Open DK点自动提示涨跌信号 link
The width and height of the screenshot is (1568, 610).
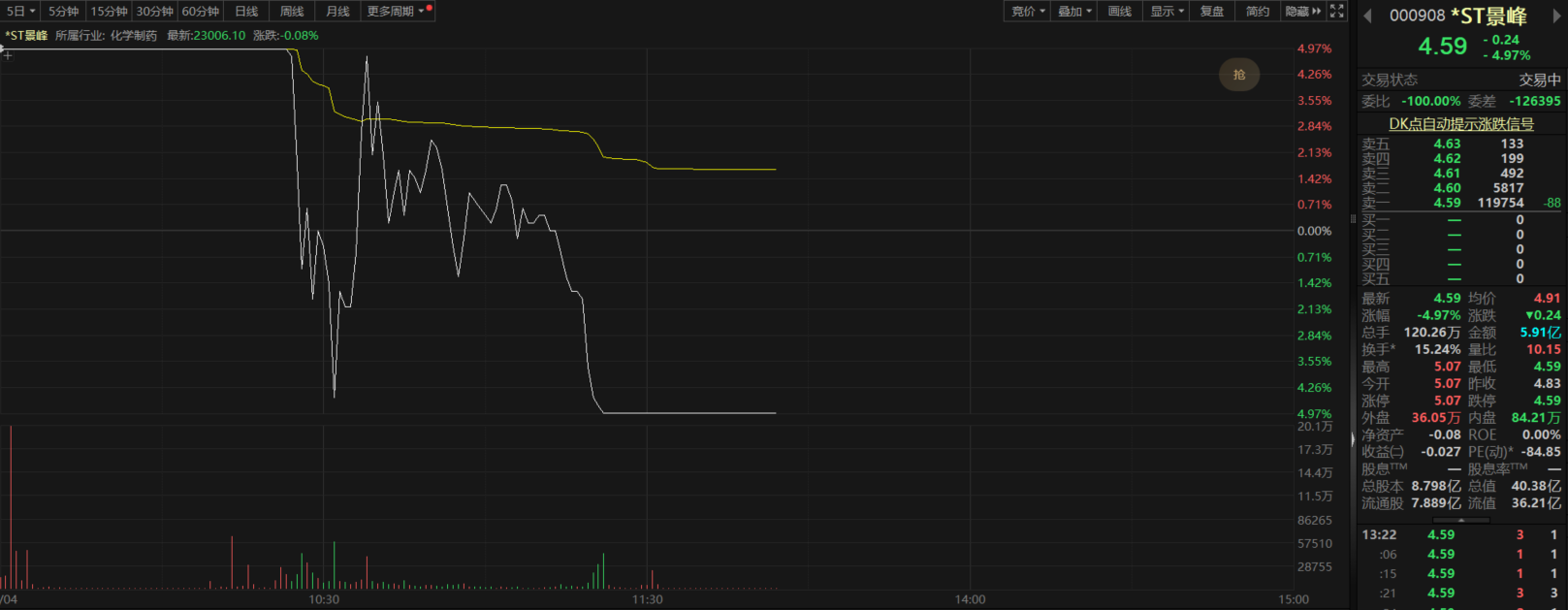[x=1461, y=123]
